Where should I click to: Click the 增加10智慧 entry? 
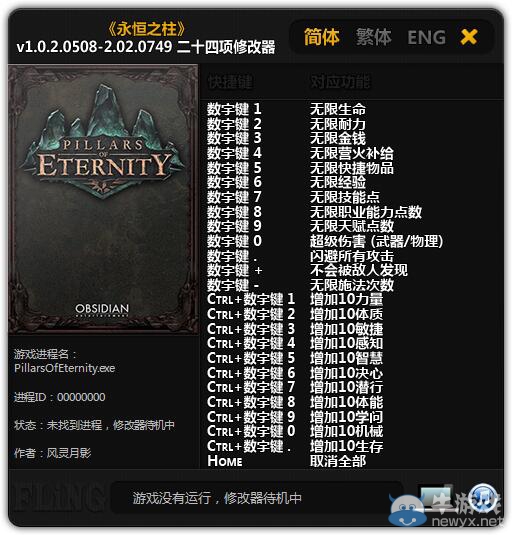pos(346,358)
